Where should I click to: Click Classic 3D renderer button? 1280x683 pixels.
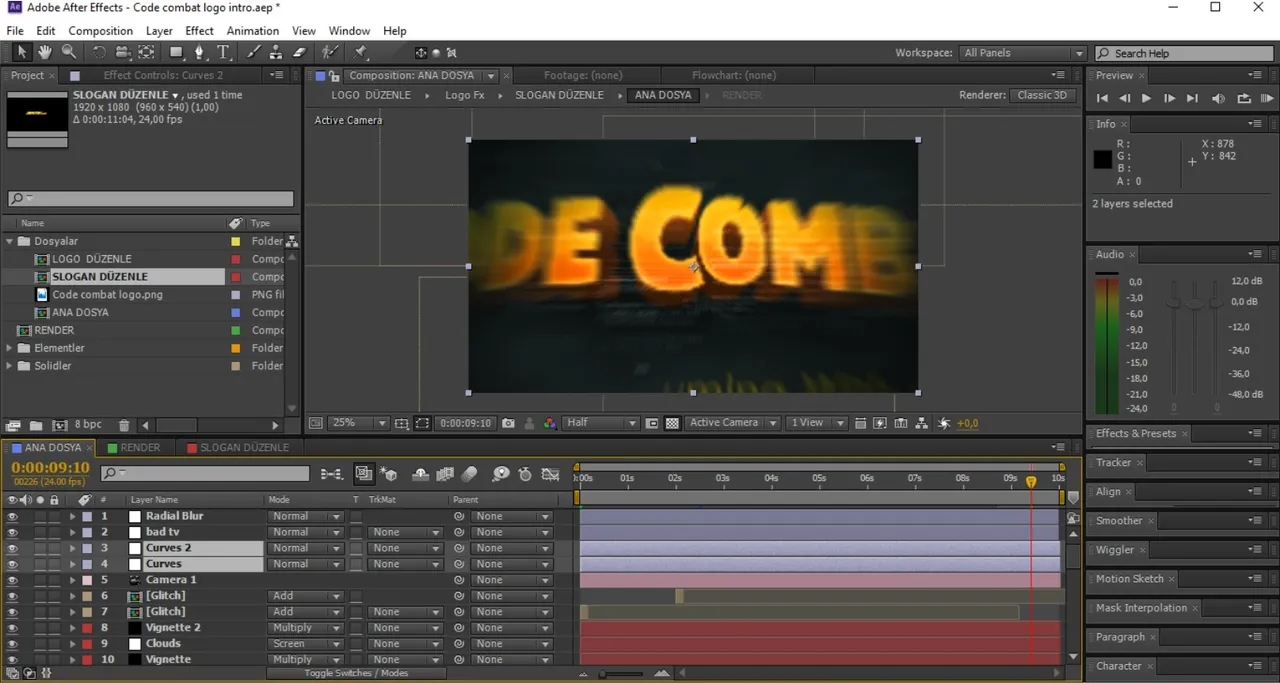click(1042, 95)
